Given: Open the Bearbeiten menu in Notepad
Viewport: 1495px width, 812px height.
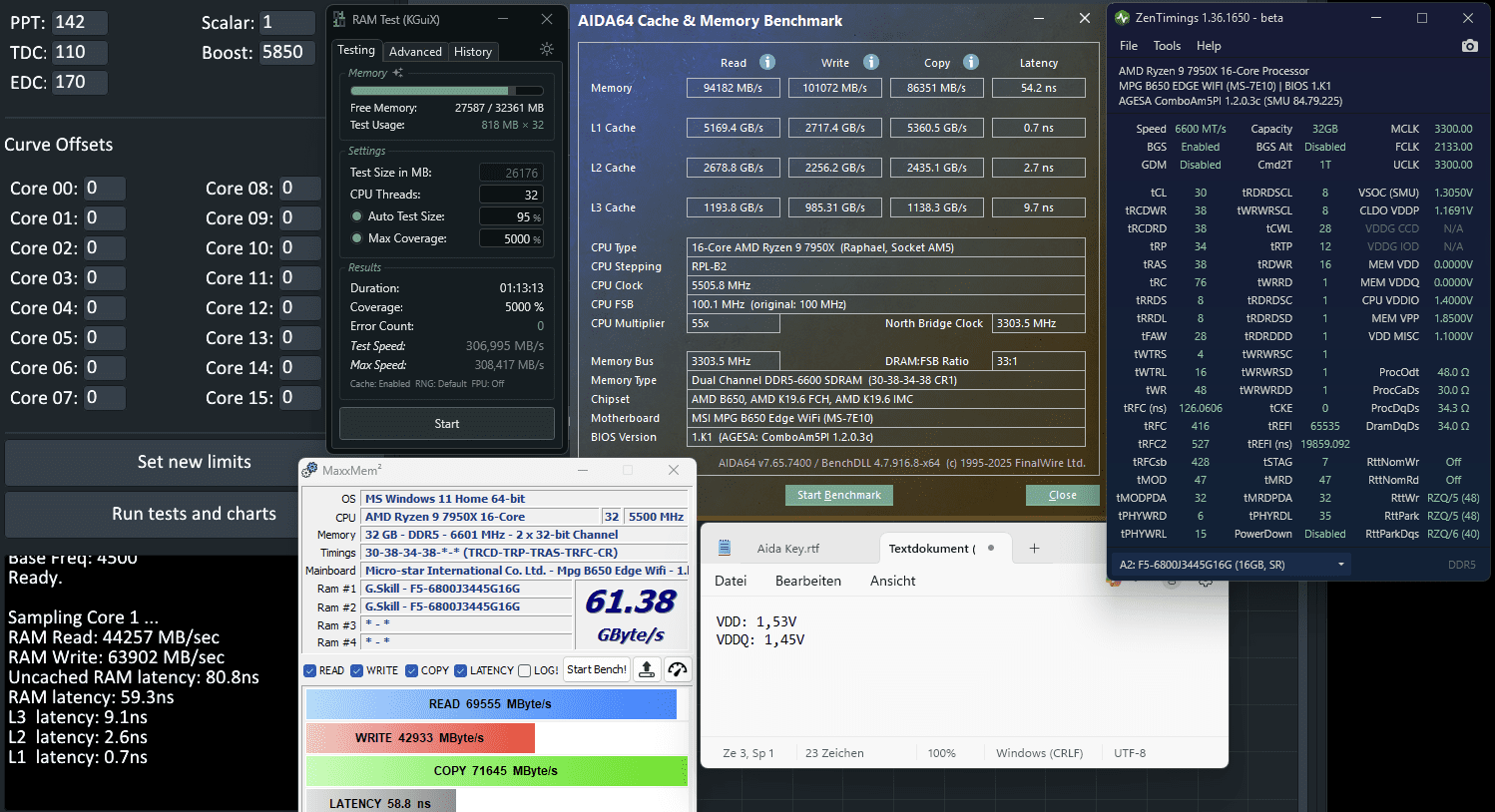Looking at the screenshot, I should (x=808, y=581).
